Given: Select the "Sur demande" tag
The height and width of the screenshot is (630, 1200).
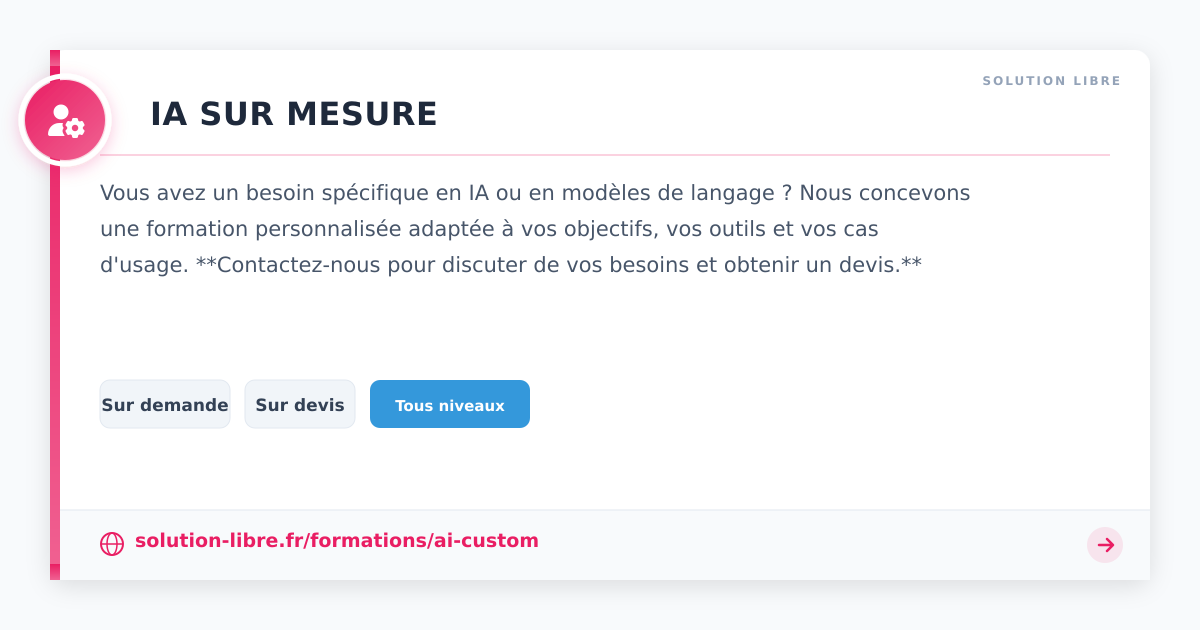Looking at the screenshot, I should point(165,405).
